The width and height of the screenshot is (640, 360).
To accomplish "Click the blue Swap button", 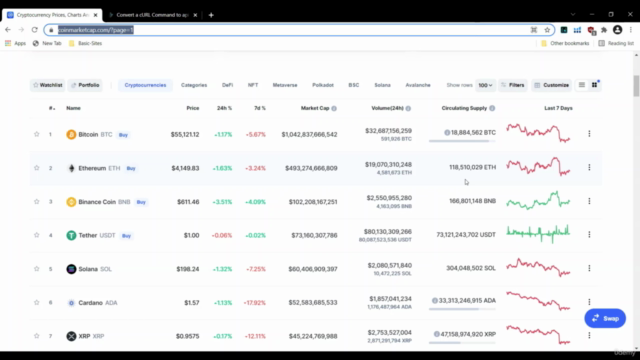I will (605, 318).
